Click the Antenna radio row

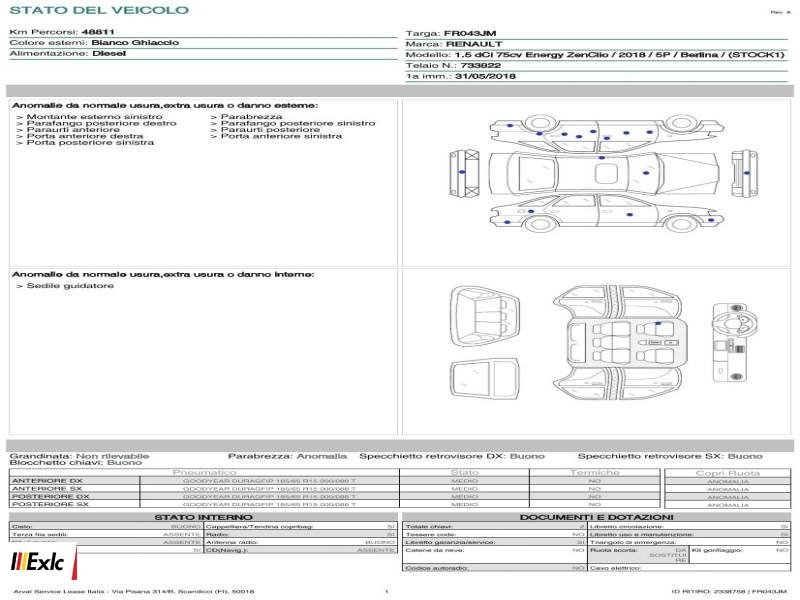coord(301,542)
